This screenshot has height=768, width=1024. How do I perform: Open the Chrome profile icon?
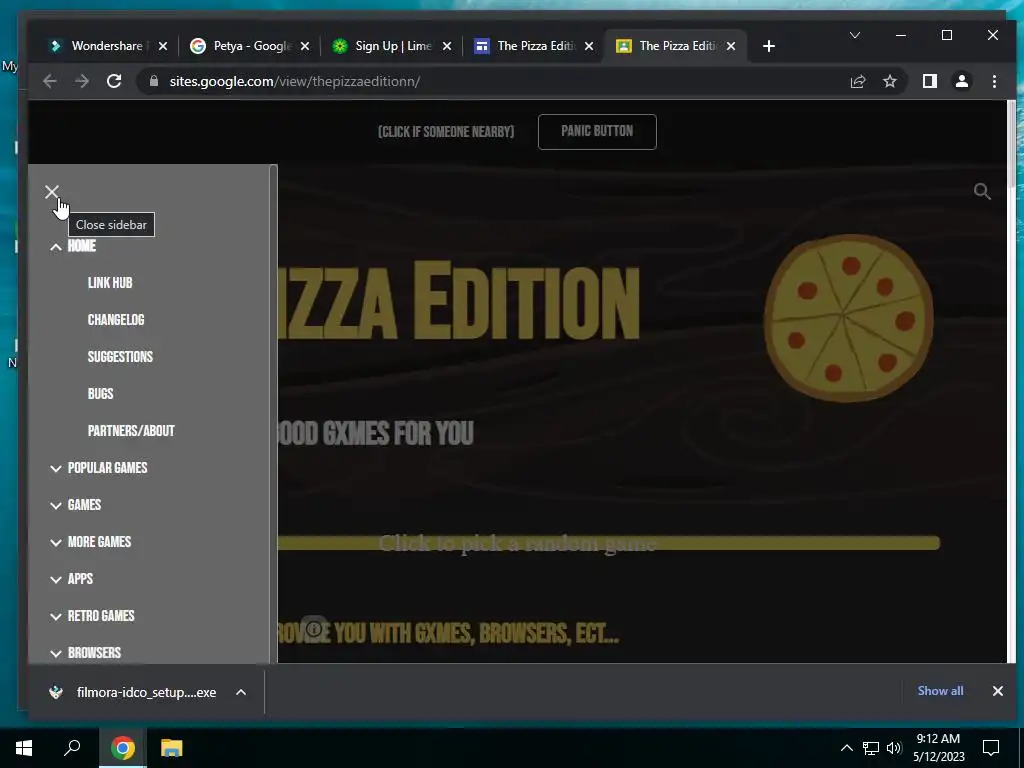961,81
